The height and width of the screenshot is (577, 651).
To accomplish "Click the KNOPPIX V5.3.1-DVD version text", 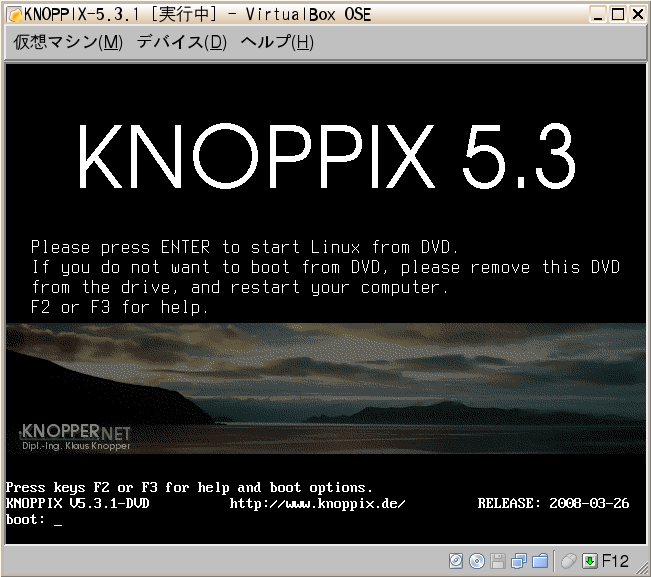I will 78,503.
